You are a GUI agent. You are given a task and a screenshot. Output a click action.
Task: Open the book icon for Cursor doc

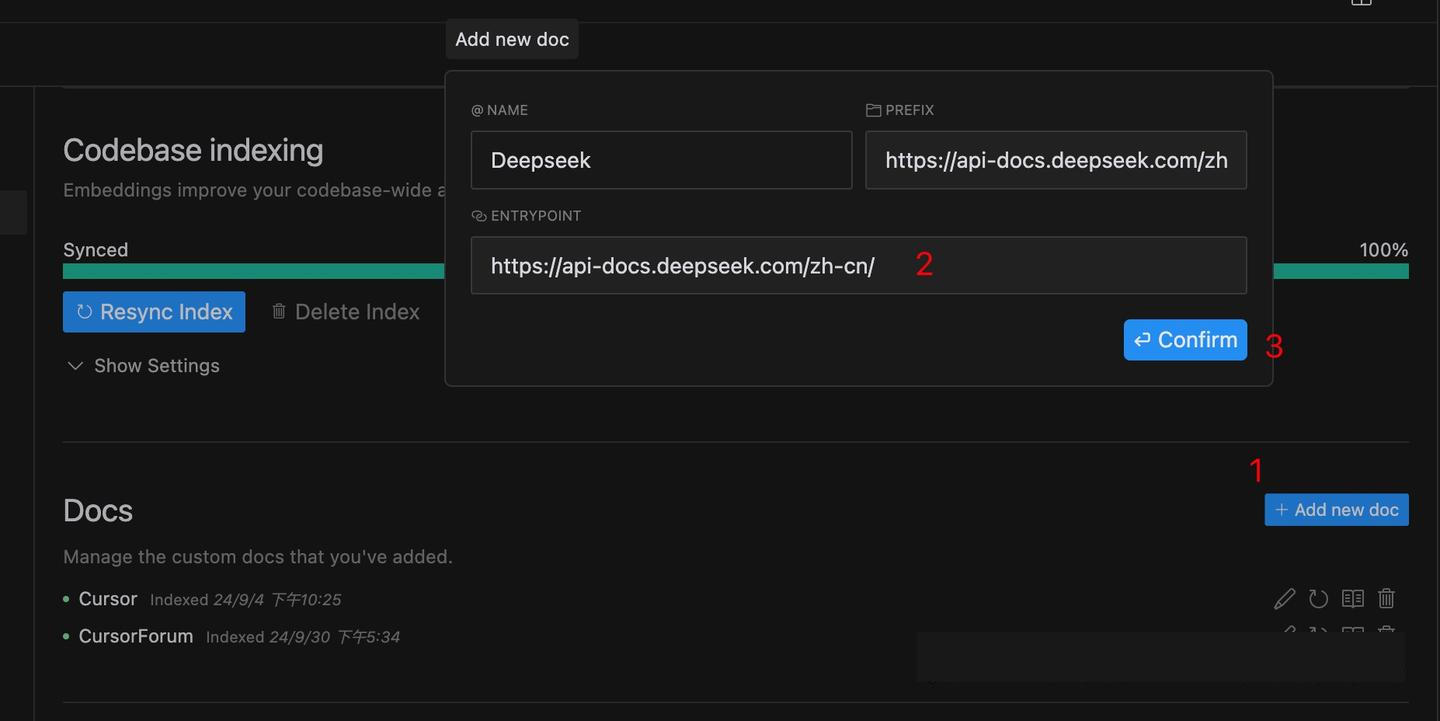(x=1352, y=599)
